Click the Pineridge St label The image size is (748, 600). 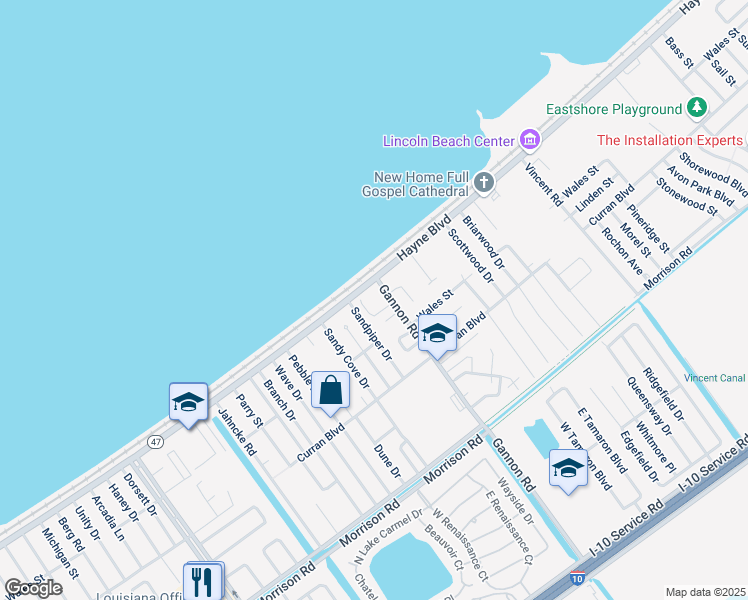(x=648, y=228)
